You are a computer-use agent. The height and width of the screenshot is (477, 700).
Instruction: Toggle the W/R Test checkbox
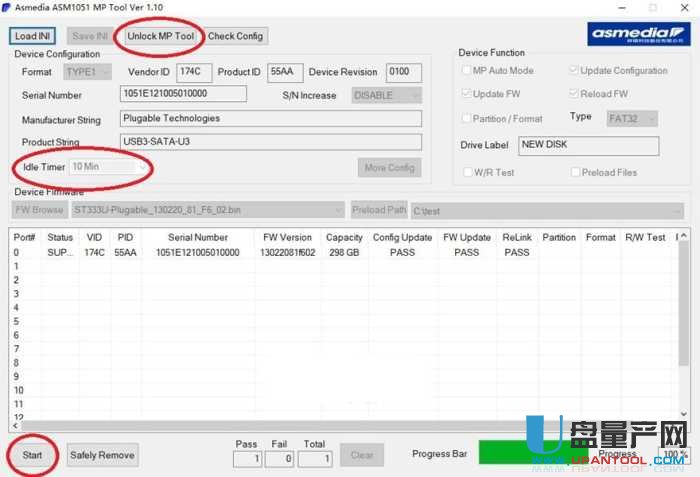coord(467,172)
